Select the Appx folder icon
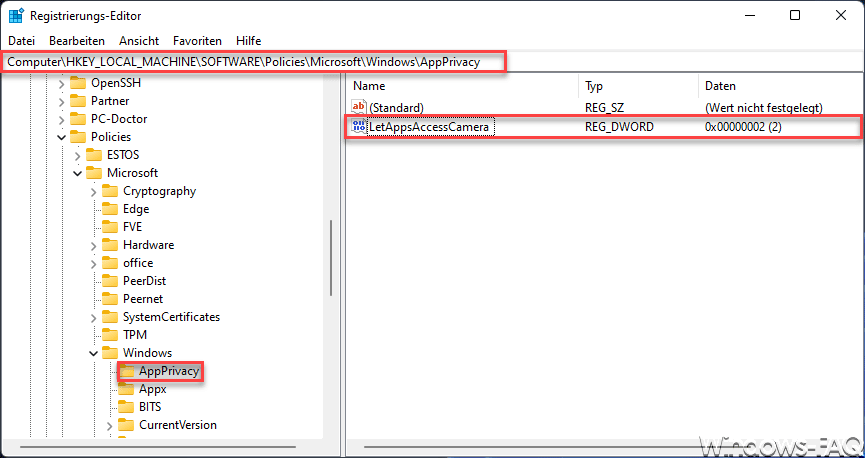The image size is (865, 458). point(126,389)
